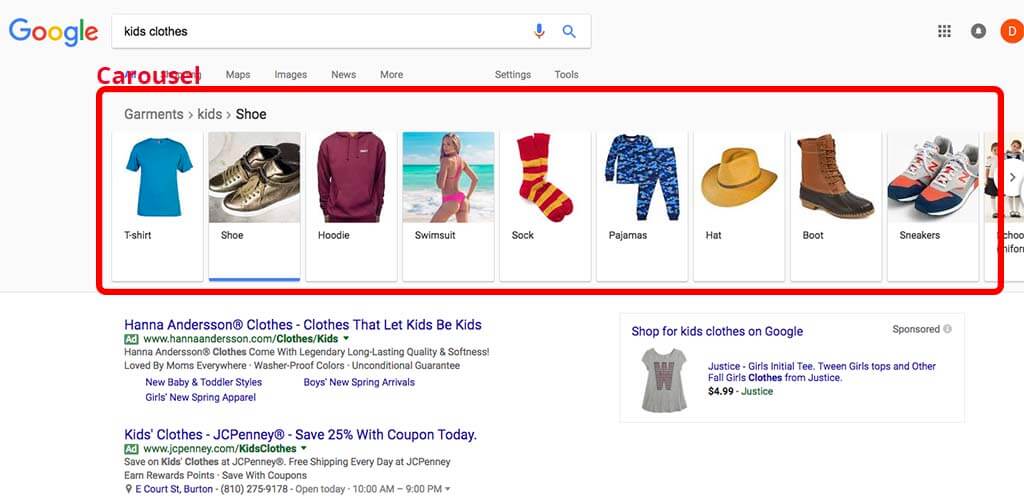
Task: Open the Hanna Andersson Clothes ad headline
Action: click(x=303, y=324)
